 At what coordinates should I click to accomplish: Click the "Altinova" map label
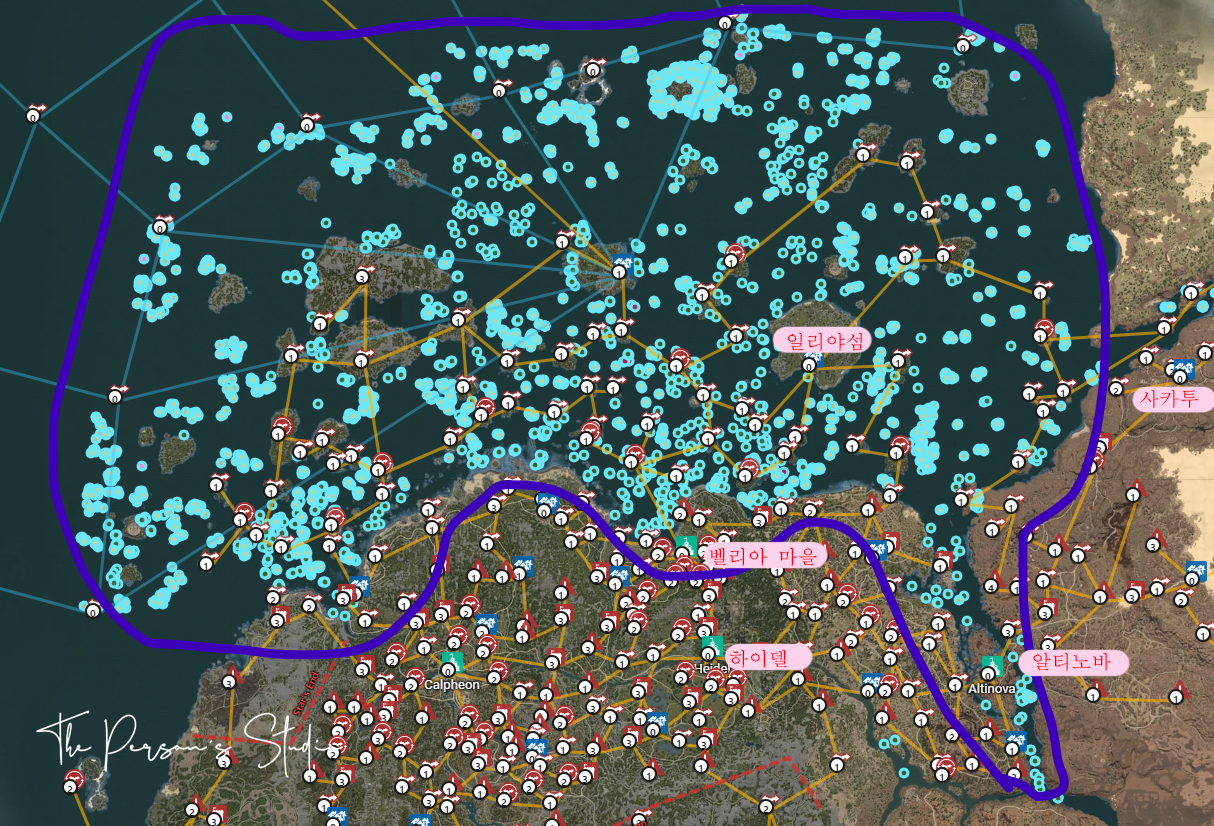coord(992,688)
